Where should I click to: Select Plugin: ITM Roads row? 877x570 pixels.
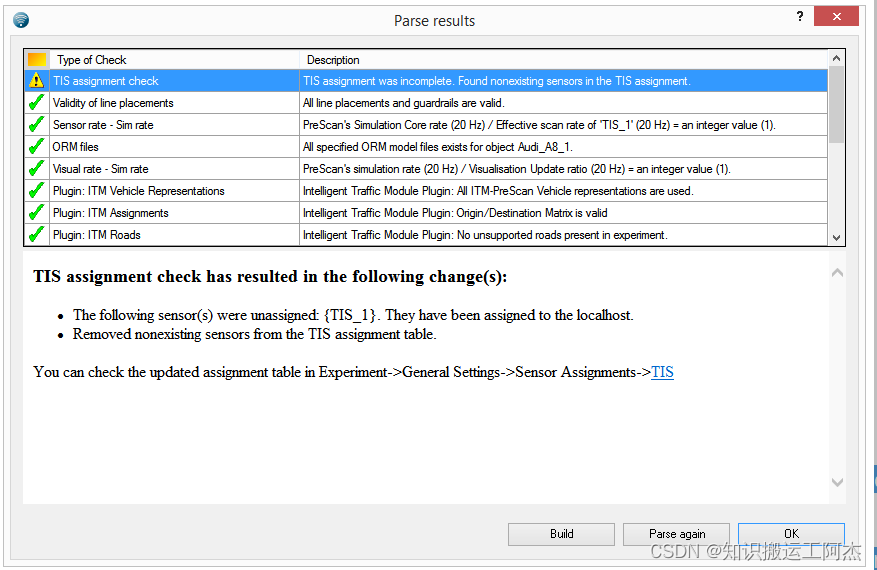(x=426, y=234)
